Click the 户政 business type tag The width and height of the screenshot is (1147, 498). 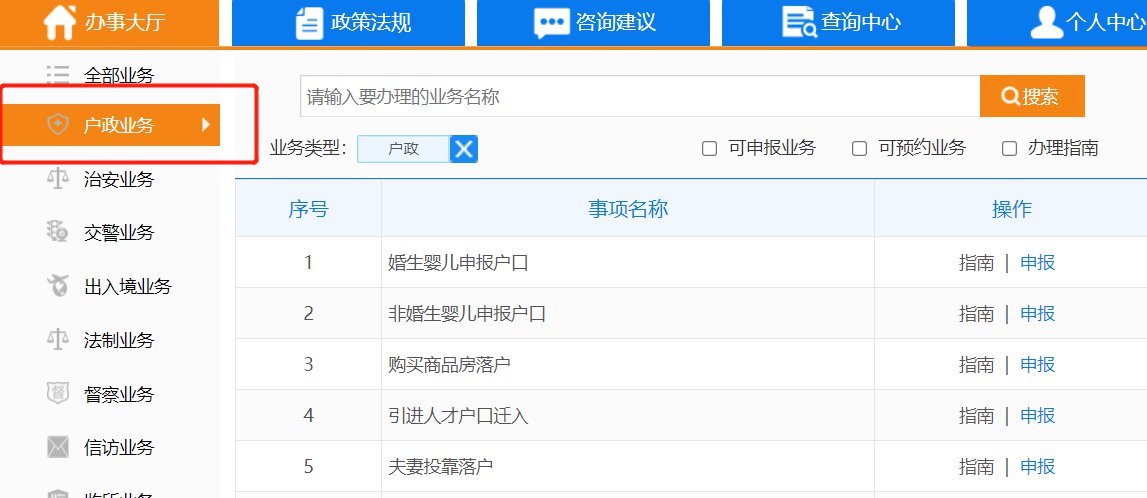(x=404, y=149)
